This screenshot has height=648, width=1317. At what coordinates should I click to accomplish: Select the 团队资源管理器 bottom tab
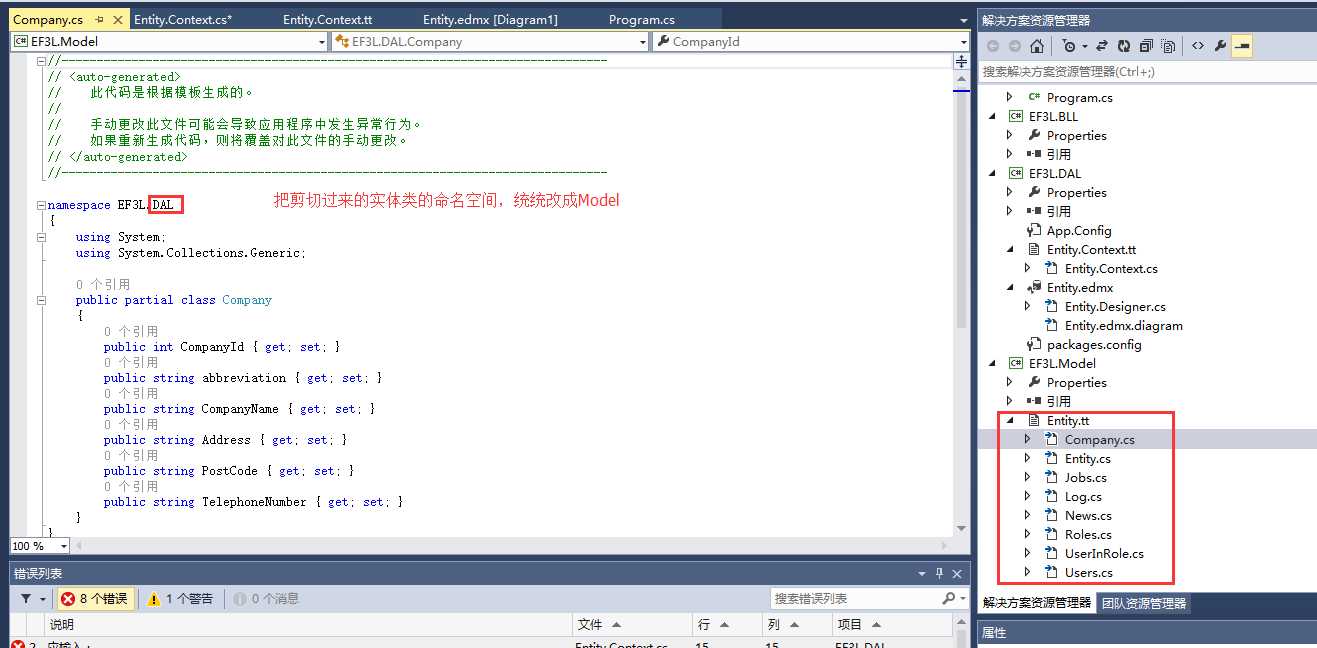coord(1144,603)
